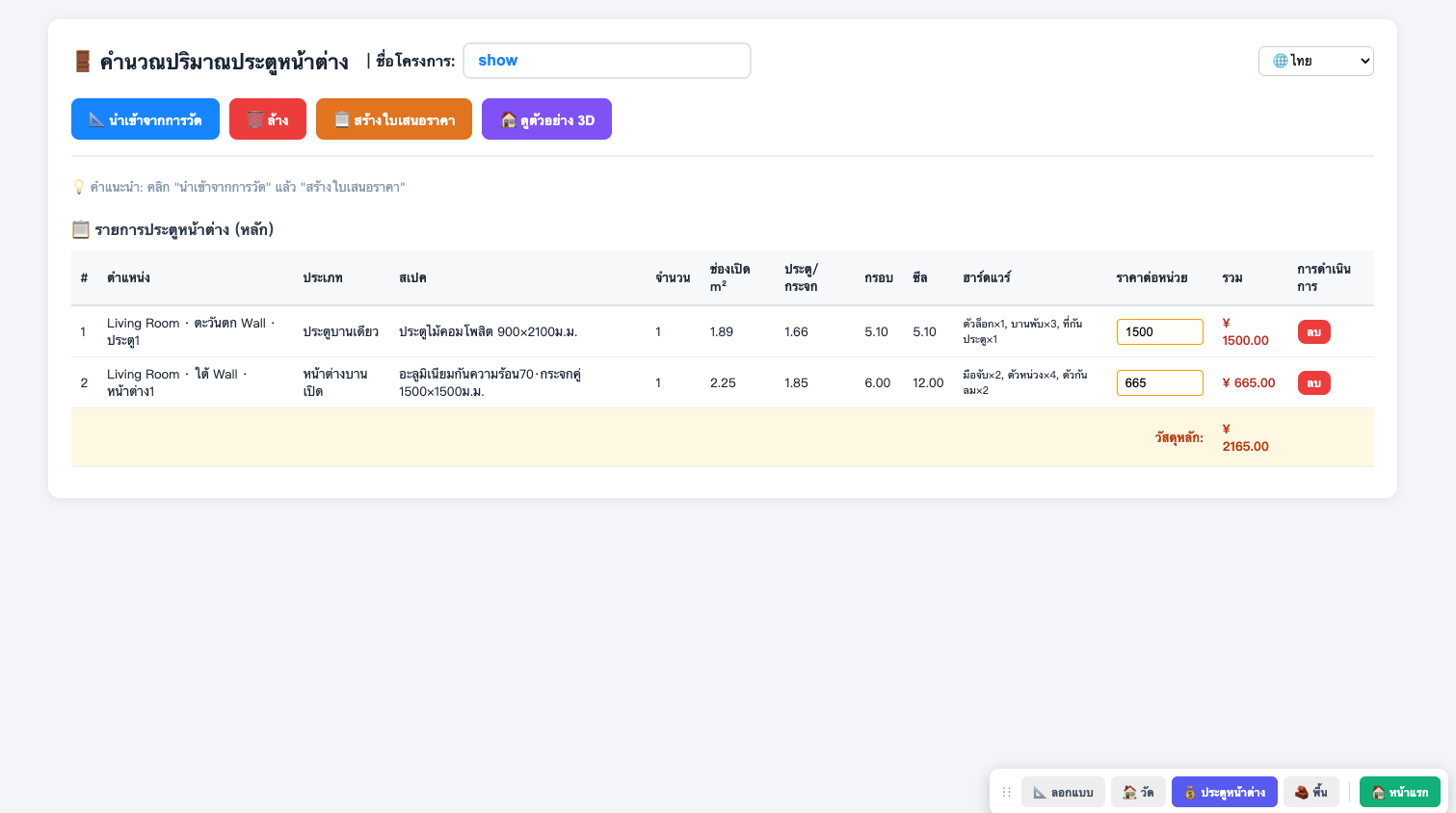
Task: Click the จำนวน column header
Action: (673, 277)
